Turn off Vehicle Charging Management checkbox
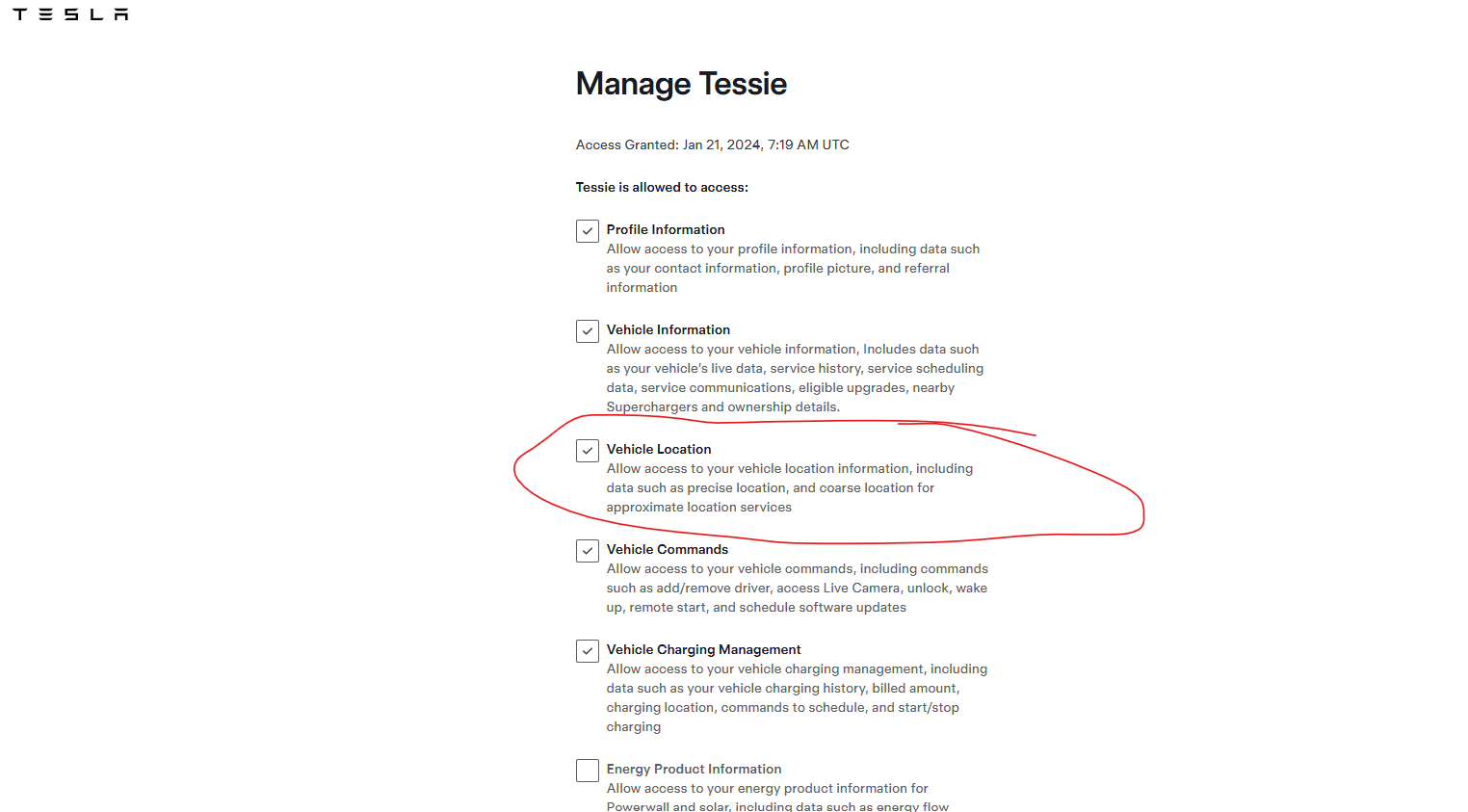The height and width of the screenshot is (812, 1468). (588, 651)
